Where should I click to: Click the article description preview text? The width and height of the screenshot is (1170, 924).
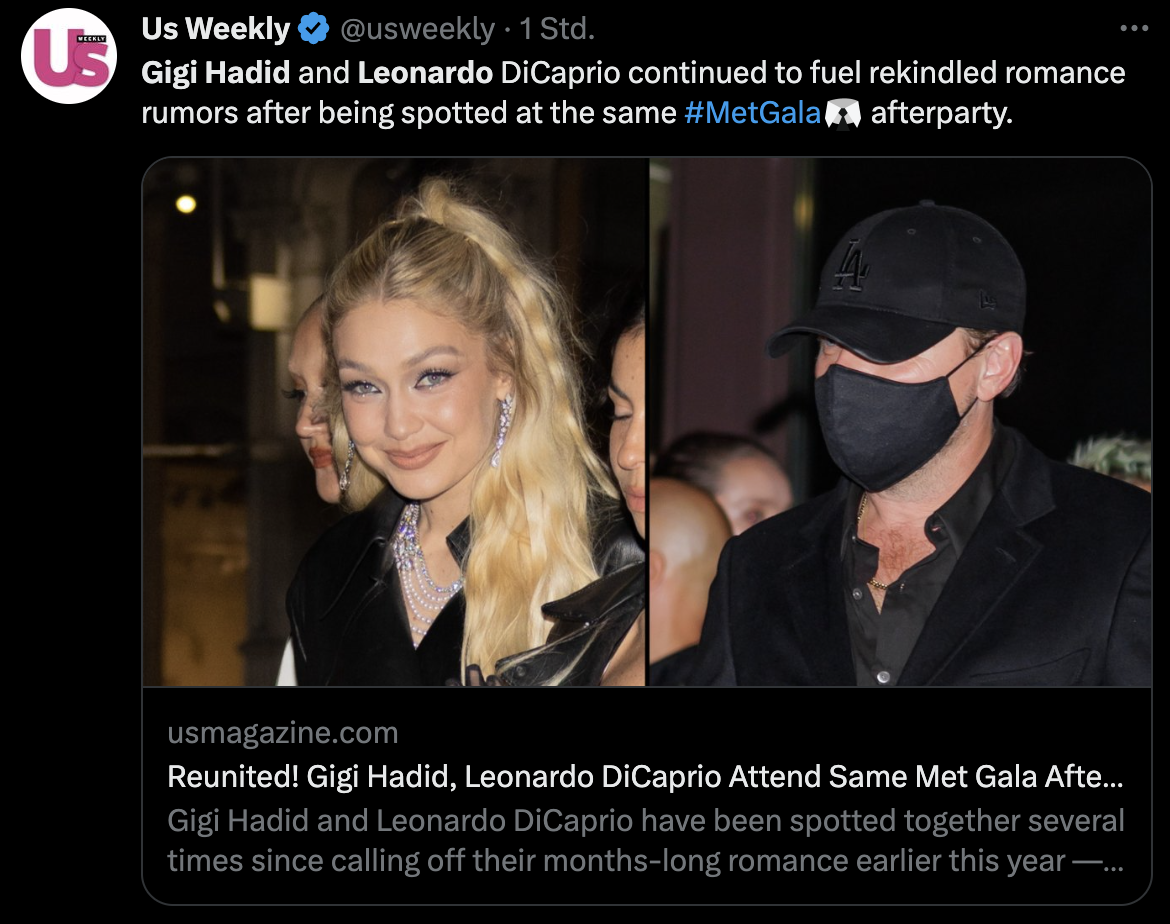(x=645, y=840)
